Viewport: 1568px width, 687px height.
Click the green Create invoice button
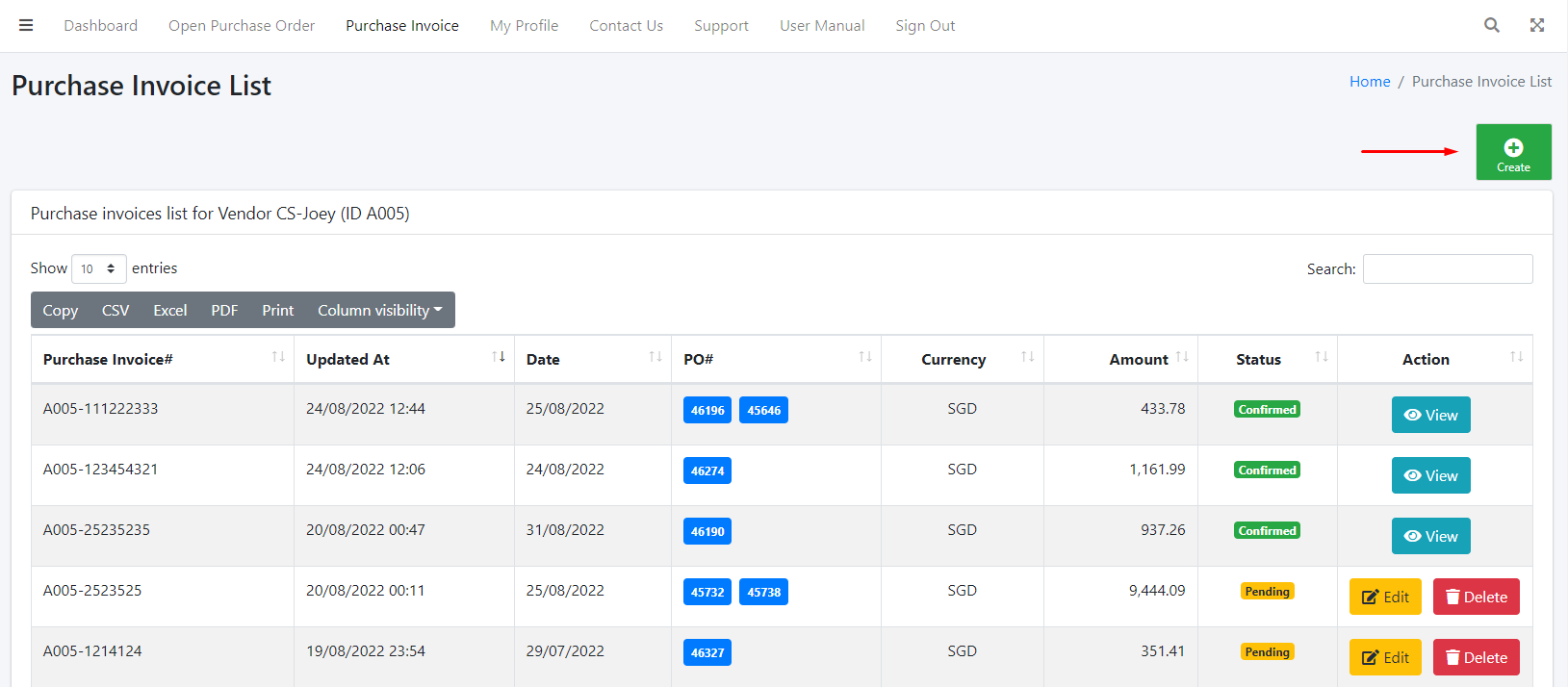(x=1513, y=152)
